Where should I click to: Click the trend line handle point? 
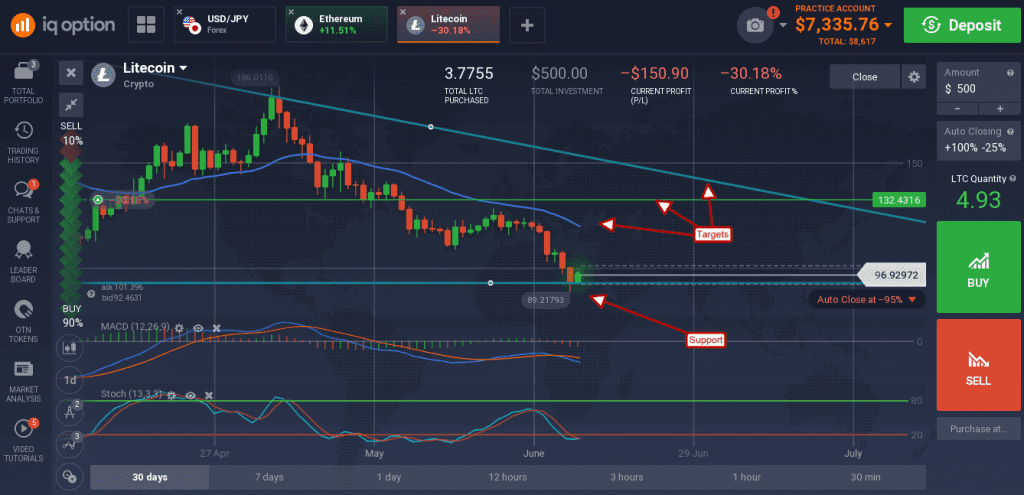tap(430, 127)
